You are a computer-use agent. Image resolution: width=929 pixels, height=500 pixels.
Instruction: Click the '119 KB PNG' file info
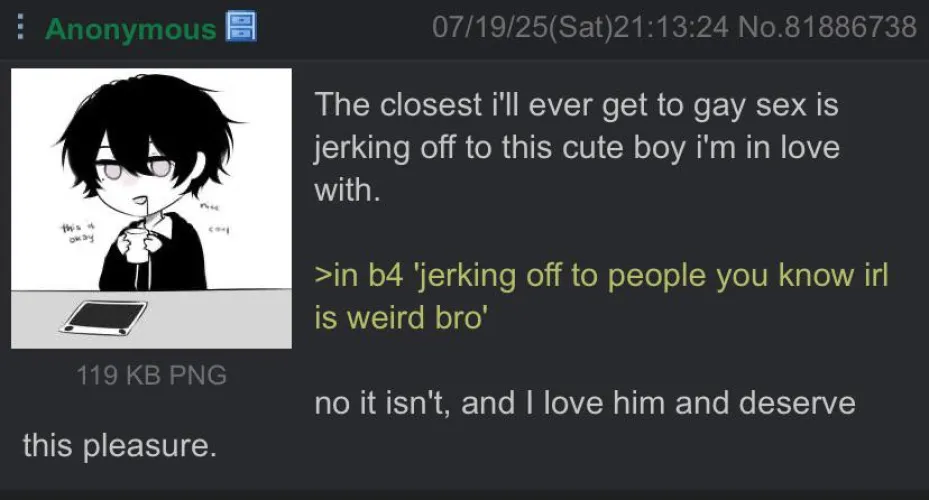[152, 375]
